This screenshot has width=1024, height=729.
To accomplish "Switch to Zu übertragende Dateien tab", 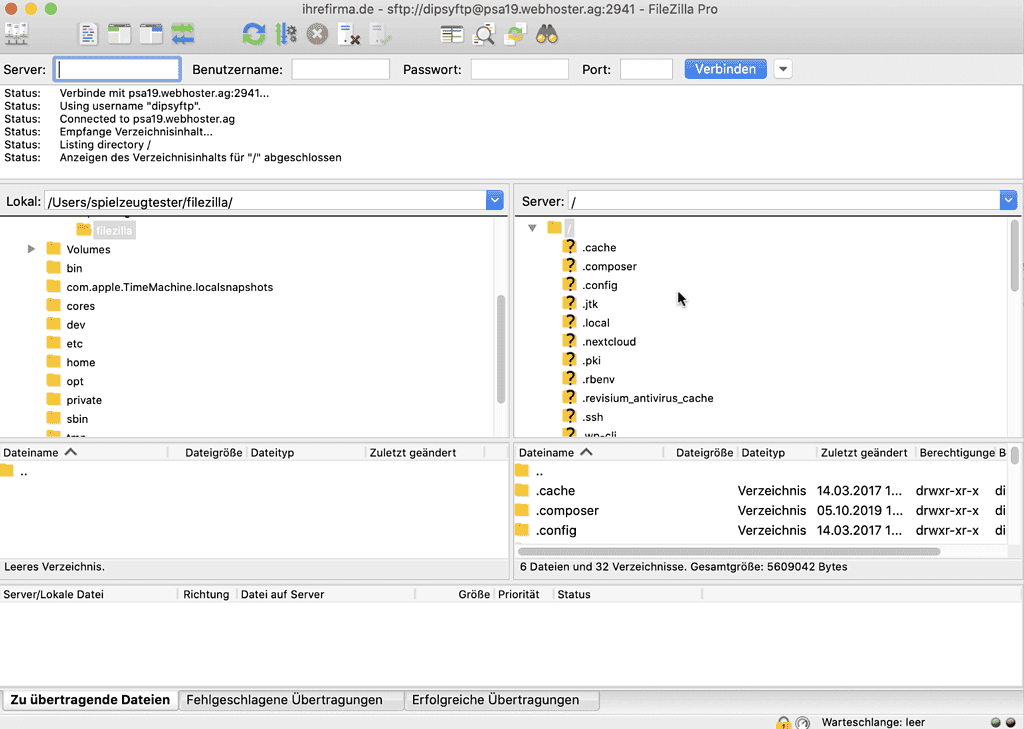I will (x=90, y=700).
